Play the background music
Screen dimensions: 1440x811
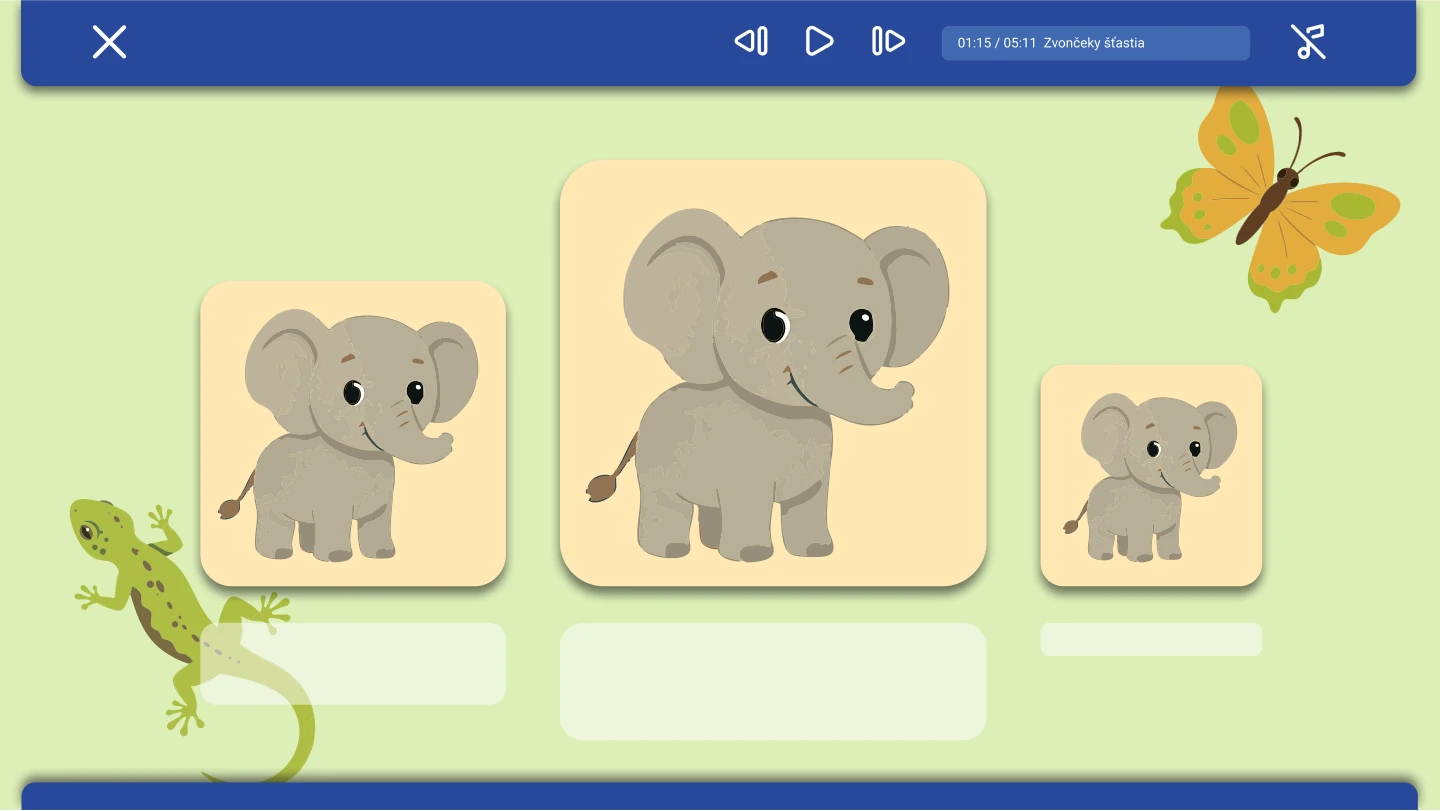(x=819, y=41)
